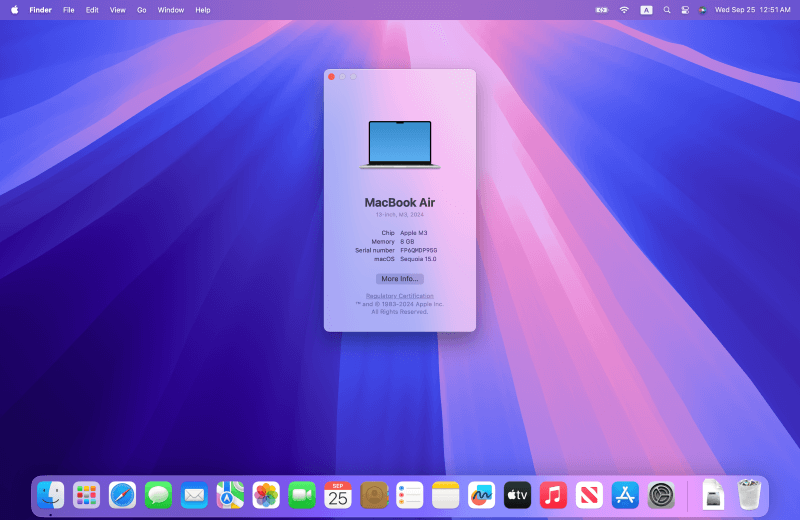Open the View menu
The width and height of the screenshot is (800, 520).
[117, 10]
